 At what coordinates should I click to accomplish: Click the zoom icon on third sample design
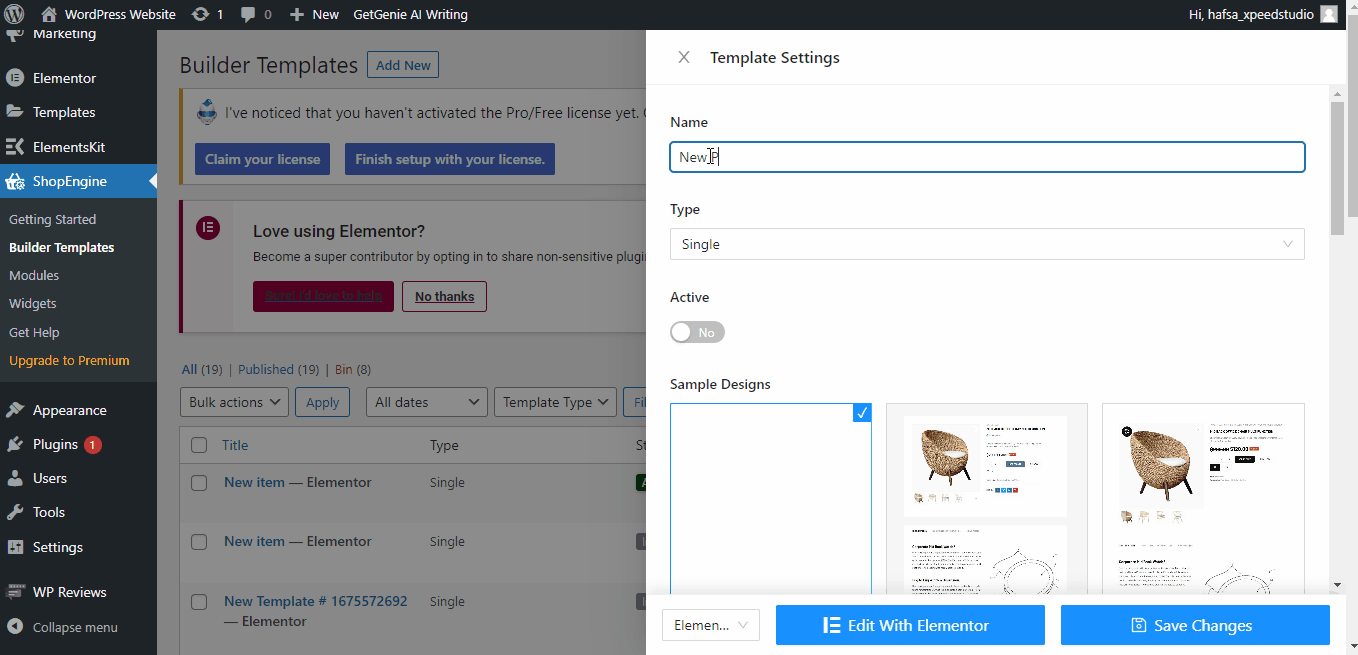[x=1127, y=431]
